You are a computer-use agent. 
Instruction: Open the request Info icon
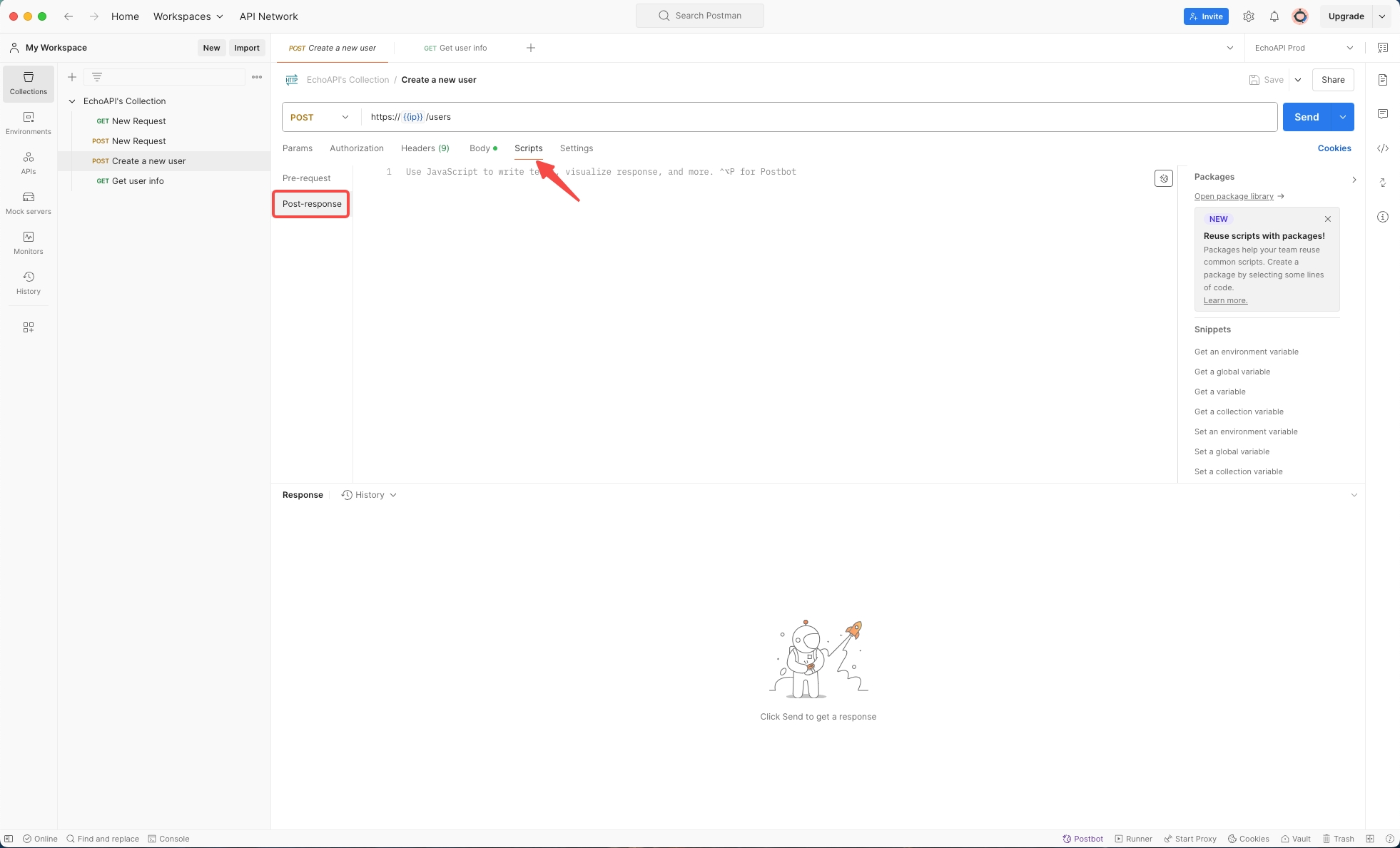[x=1383, y=217]
